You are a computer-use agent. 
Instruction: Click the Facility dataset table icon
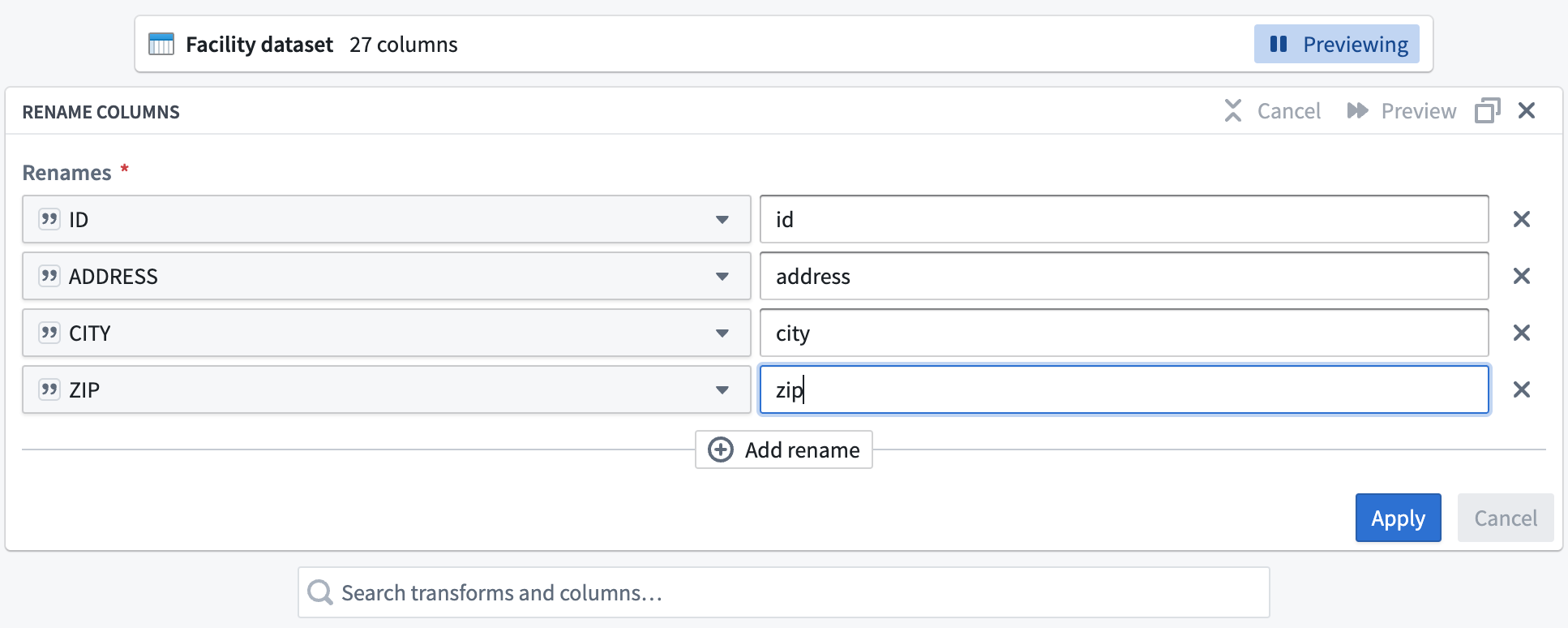coord(161,45)
